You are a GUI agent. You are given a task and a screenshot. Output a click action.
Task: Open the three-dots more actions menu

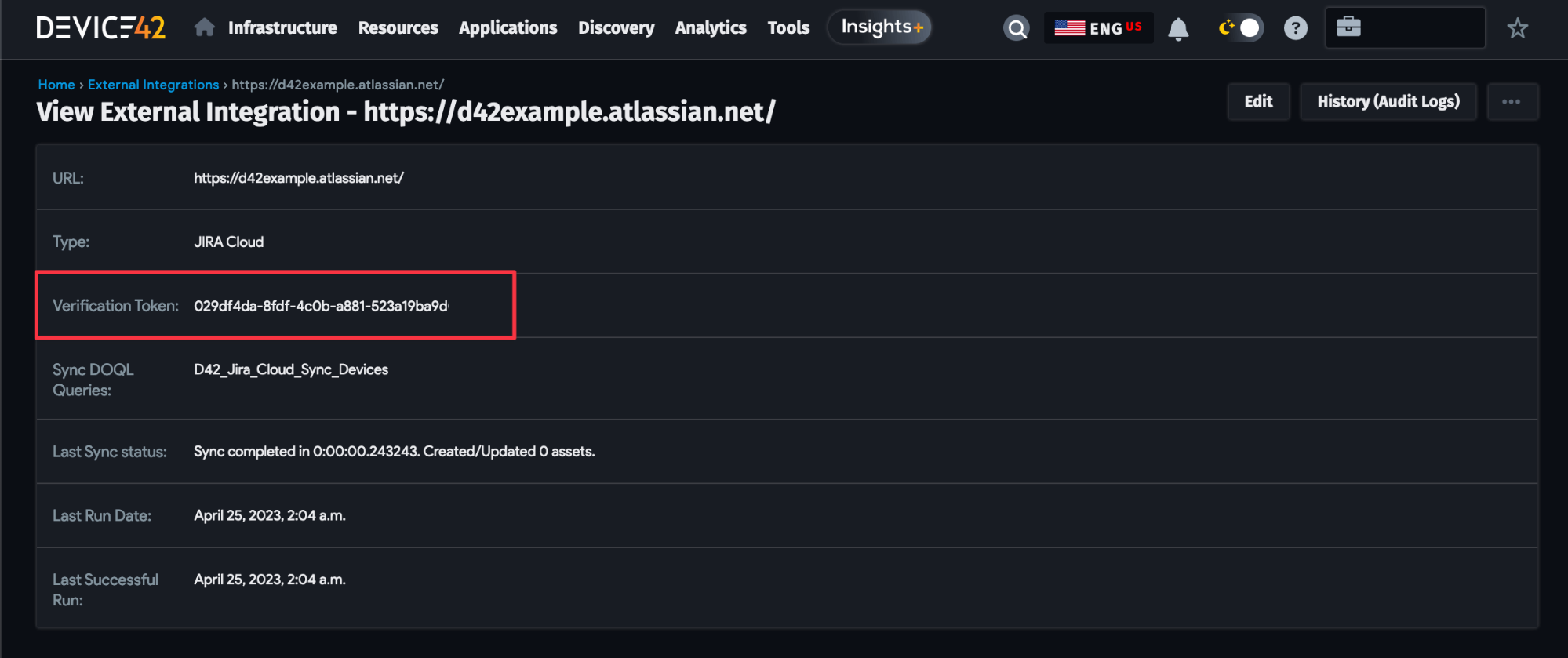pos(1511,102)
